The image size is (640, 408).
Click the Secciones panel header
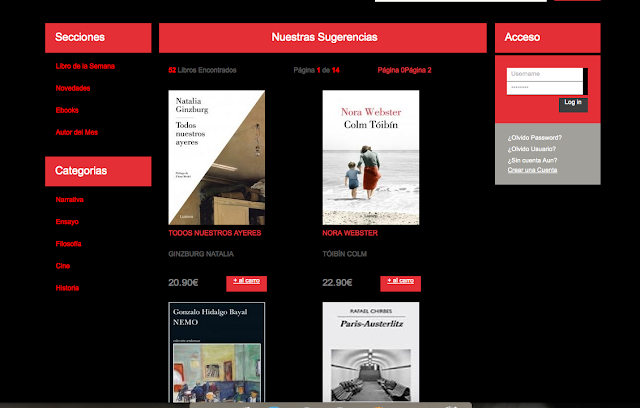click(x=98, y=38)
